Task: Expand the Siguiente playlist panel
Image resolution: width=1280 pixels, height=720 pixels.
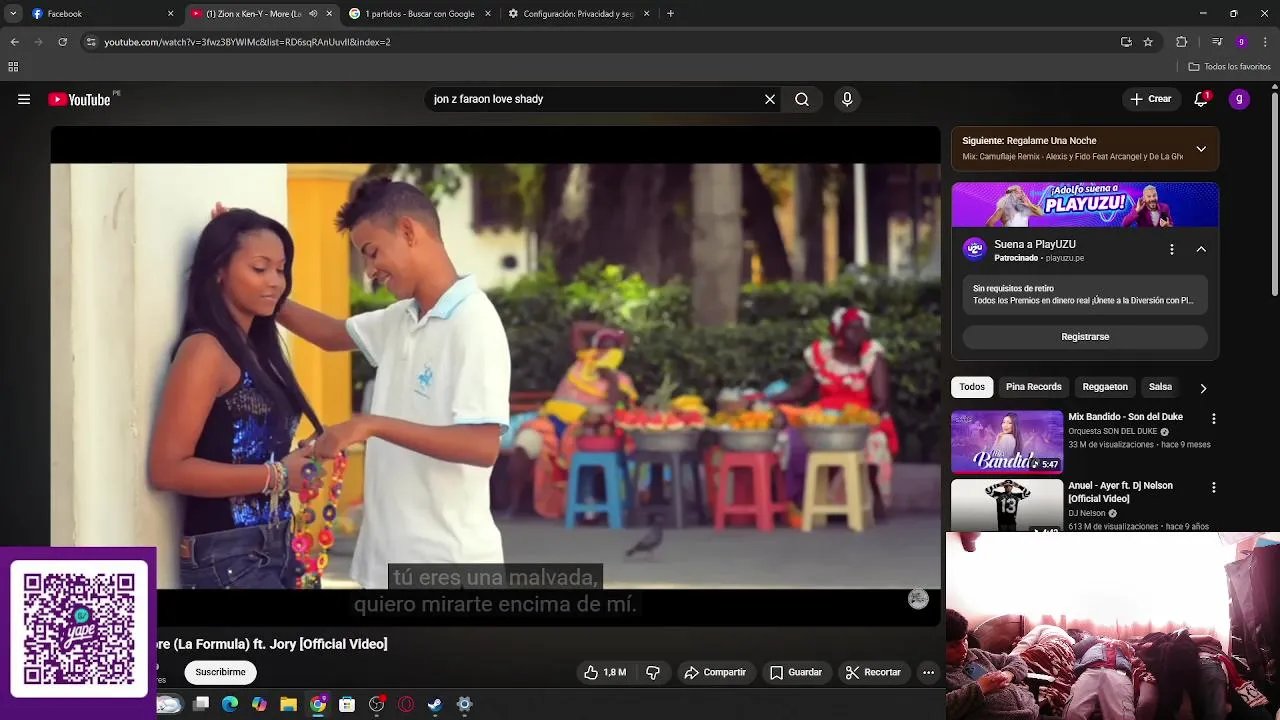Action: pos(1201,149)
